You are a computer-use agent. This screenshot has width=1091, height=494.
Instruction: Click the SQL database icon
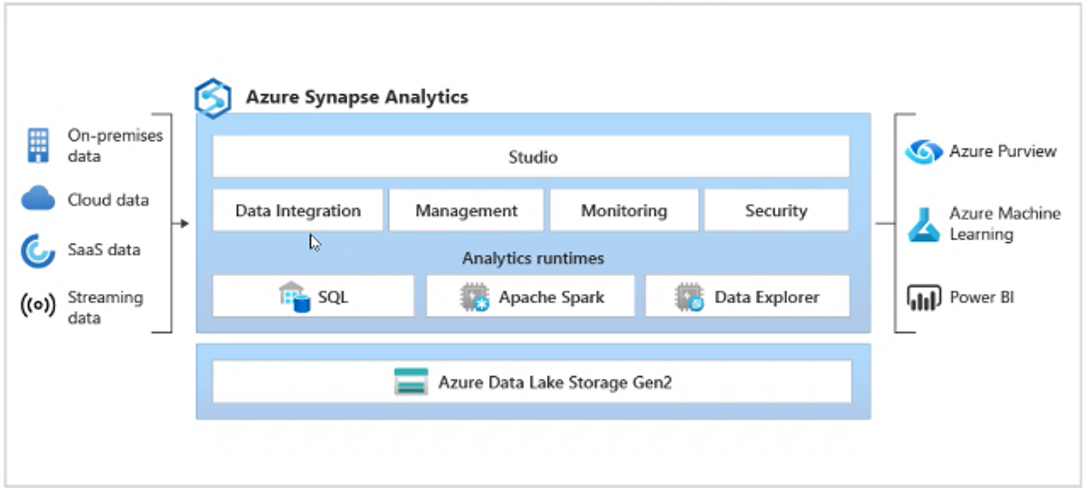295,296
